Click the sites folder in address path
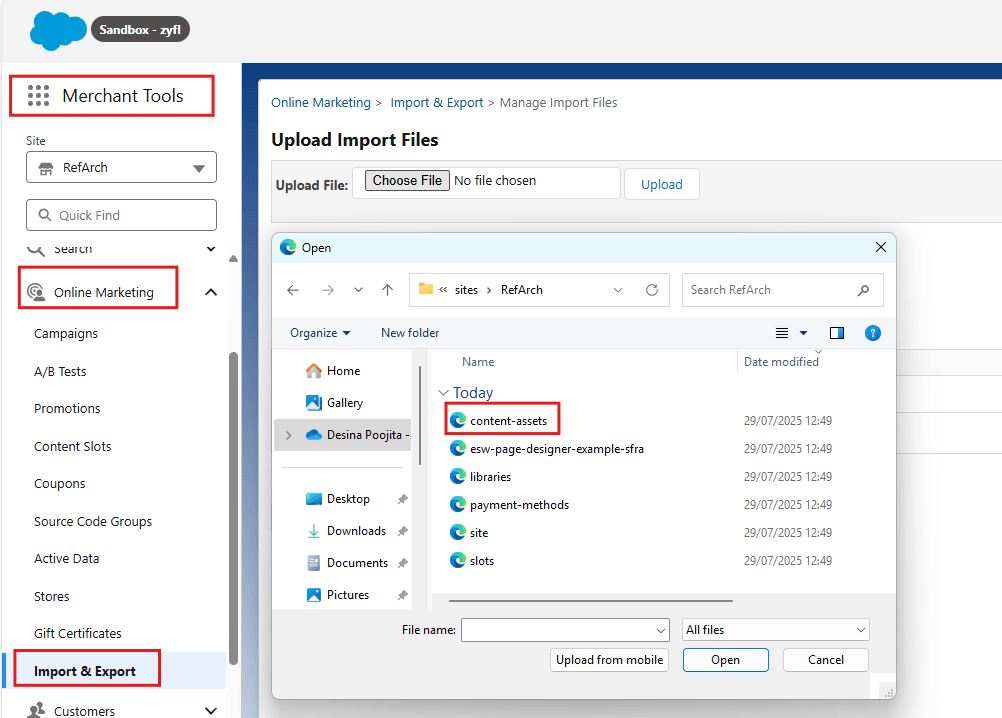 466,290
